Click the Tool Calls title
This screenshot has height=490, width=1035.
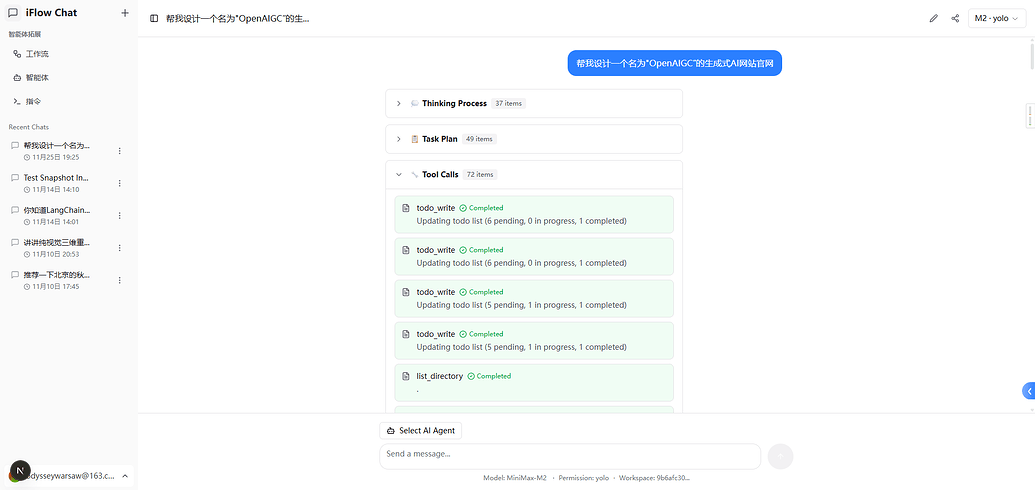pyautogui.click(x=440, y=175)
